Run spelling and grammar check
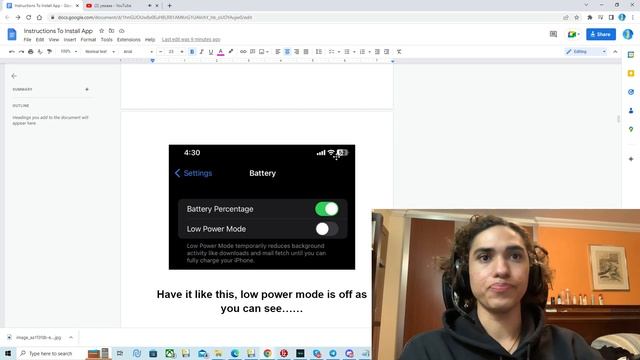Viewport: 640px width, 360px height. [x=40, y=52]
